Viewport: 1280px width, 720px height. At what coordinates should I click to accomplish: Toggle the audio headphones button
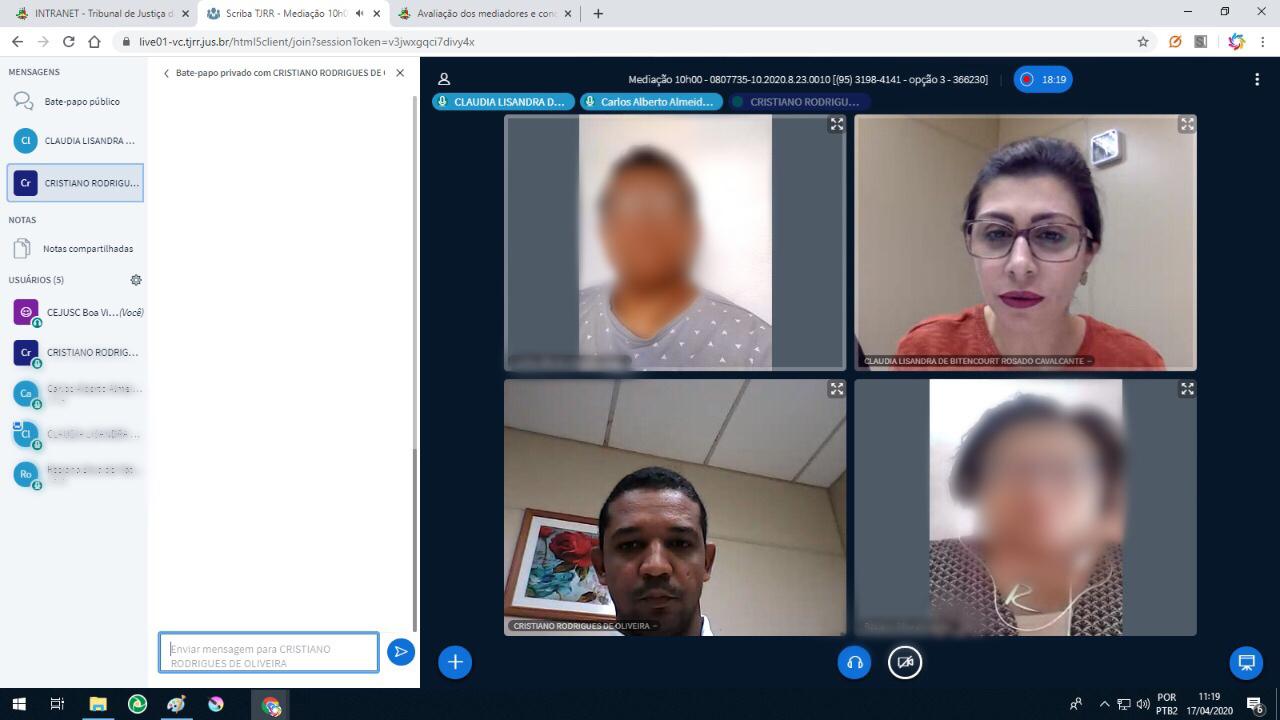pos(854,662)
